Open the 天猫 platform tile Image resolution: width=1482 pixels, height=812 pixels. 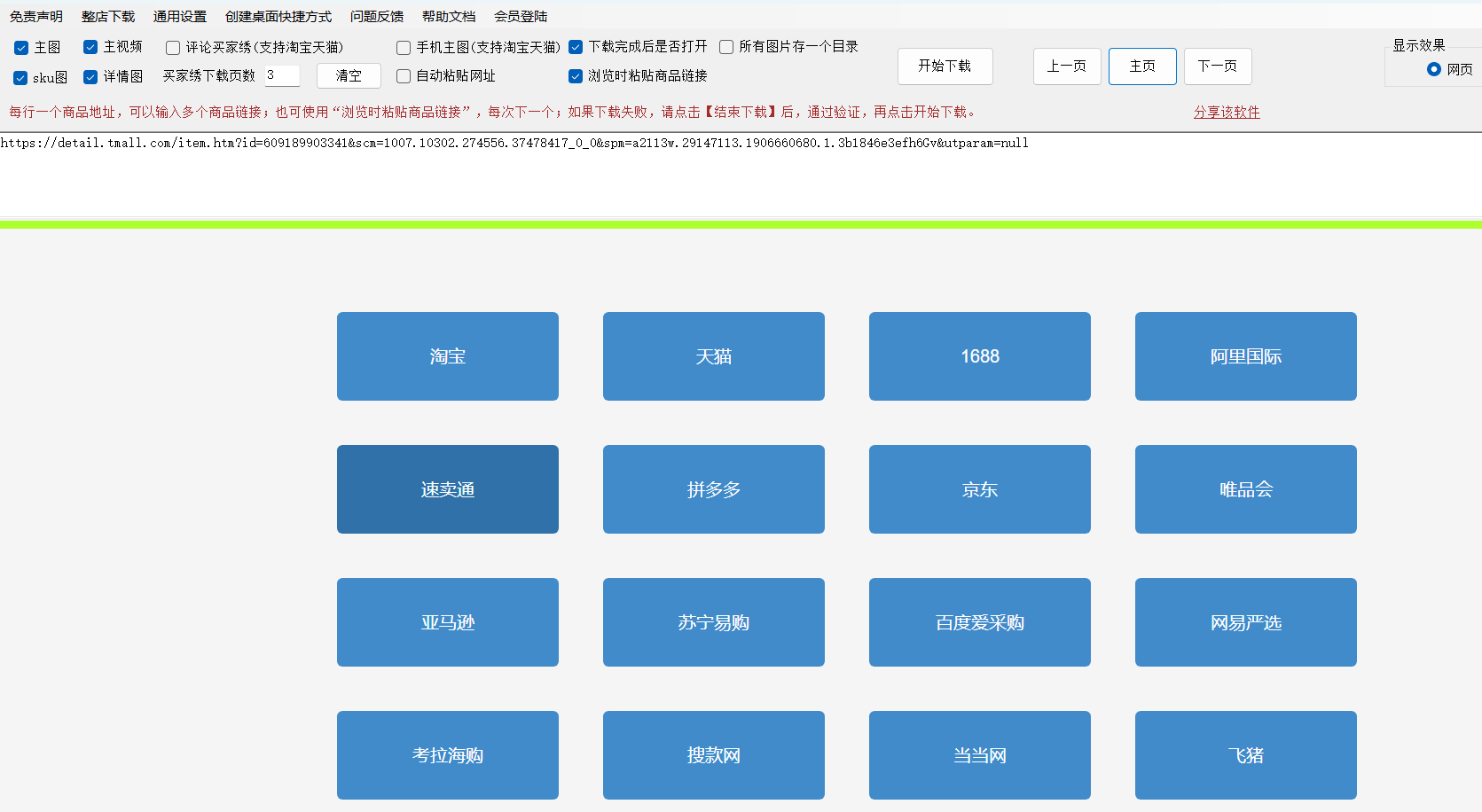click(x=714, y=356)
